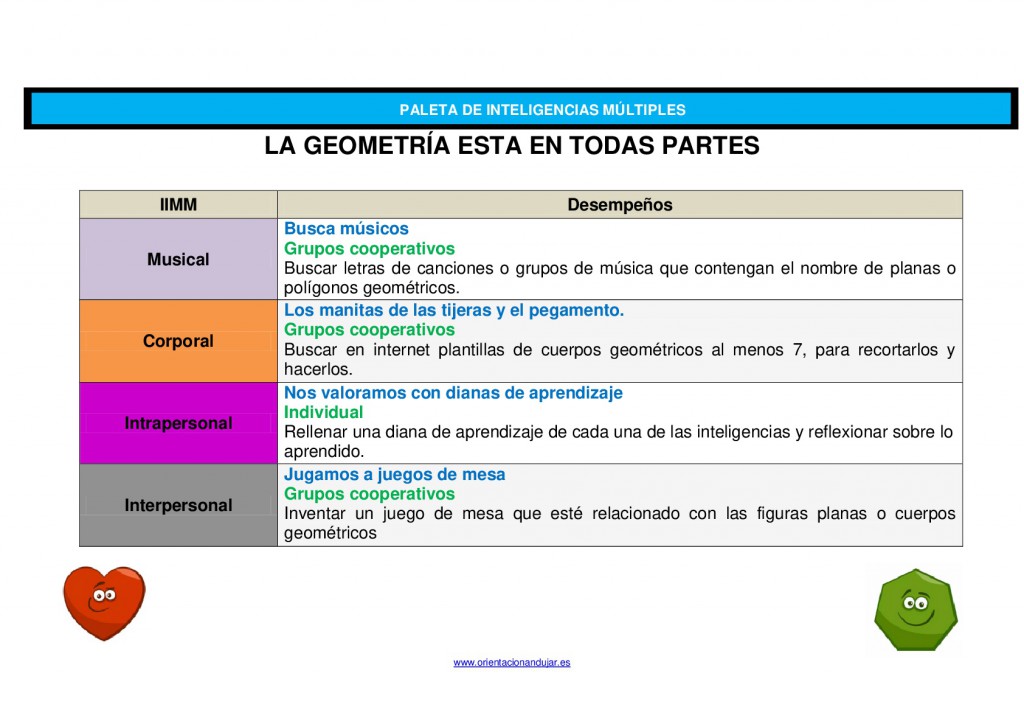Select the gray Interpersonal cell
Screen dimensions: 1024x724
click(x=178, y=505)
